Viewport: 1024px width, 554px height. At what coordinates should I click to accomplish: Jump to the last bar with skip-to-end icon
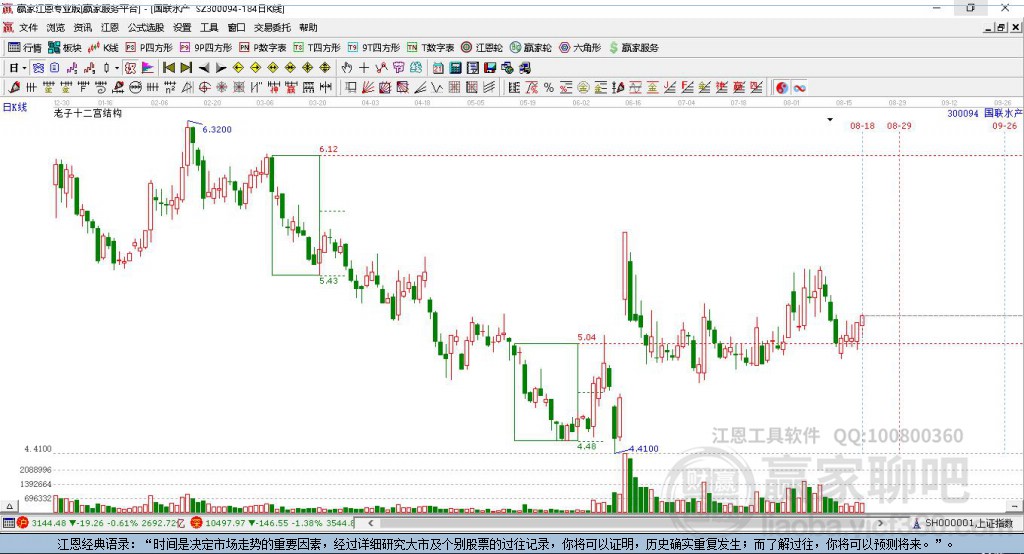[186, 68]
